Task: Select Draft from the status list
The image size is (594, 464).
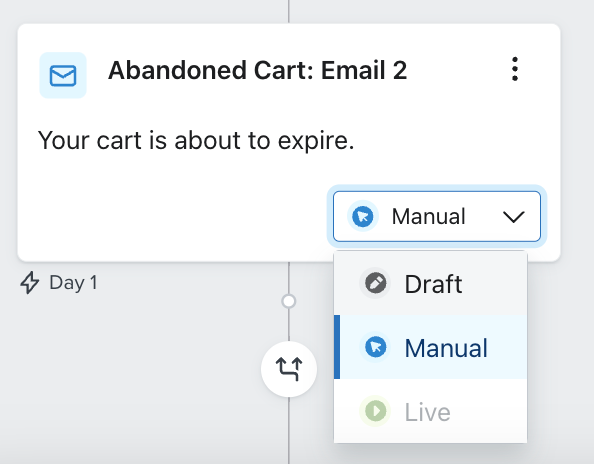Action: tap(430, 283)
